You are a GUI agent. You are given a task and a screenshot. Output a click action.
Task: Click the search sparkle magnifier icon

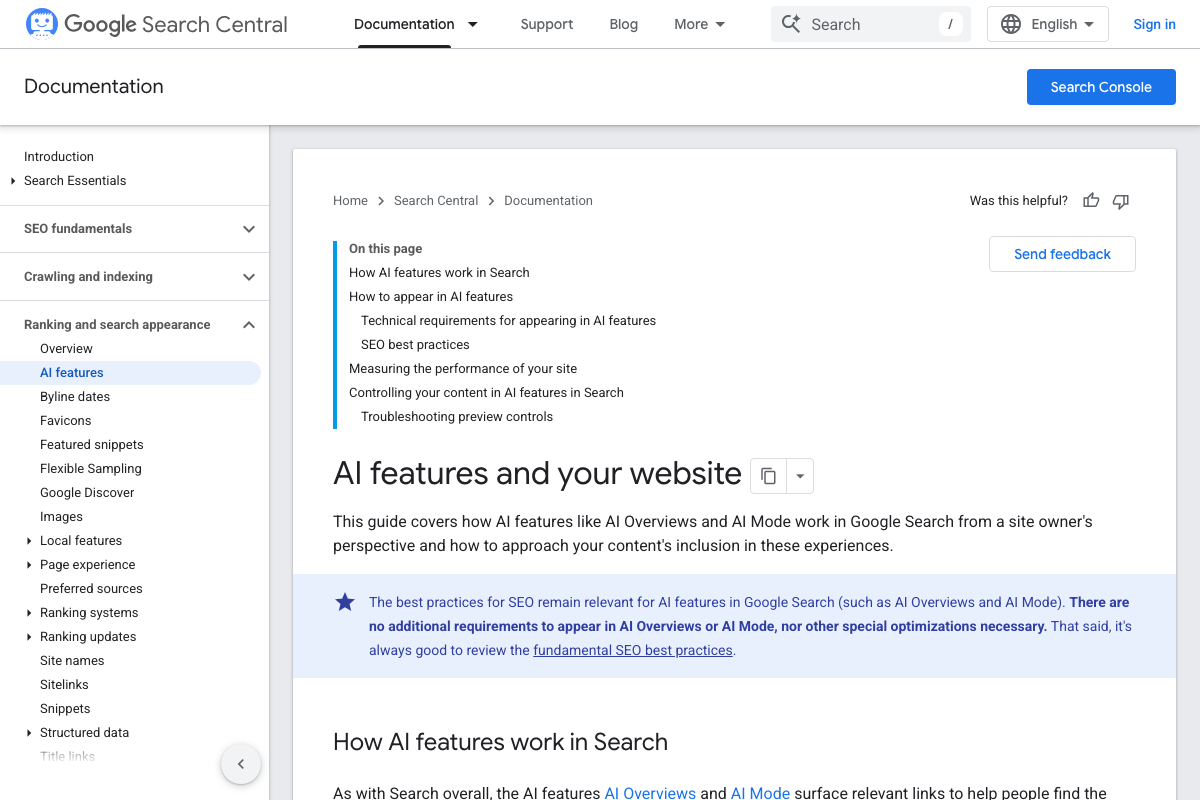[x=791, y=24]
